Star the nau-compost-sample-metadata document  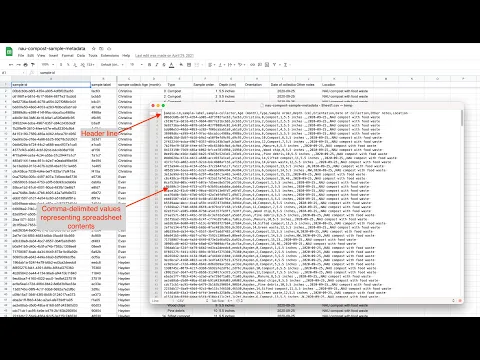[x=94, y=49]
